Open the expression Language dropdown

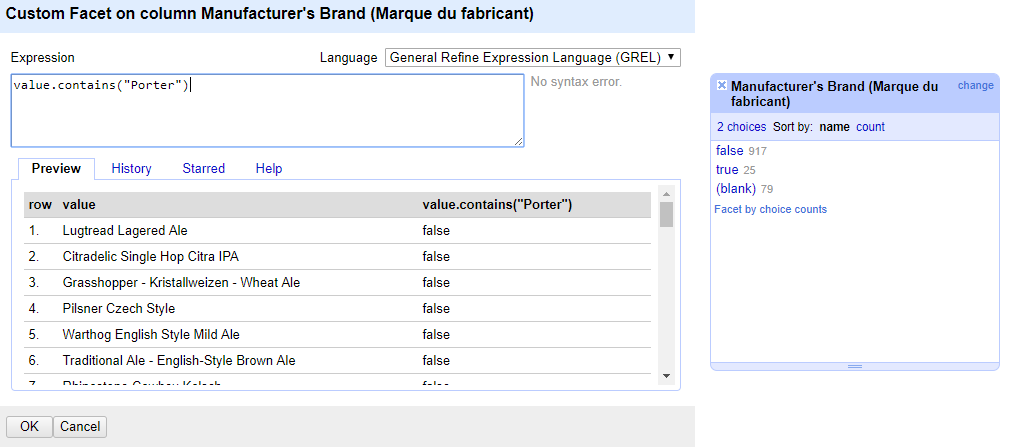(x=532, y=57)
